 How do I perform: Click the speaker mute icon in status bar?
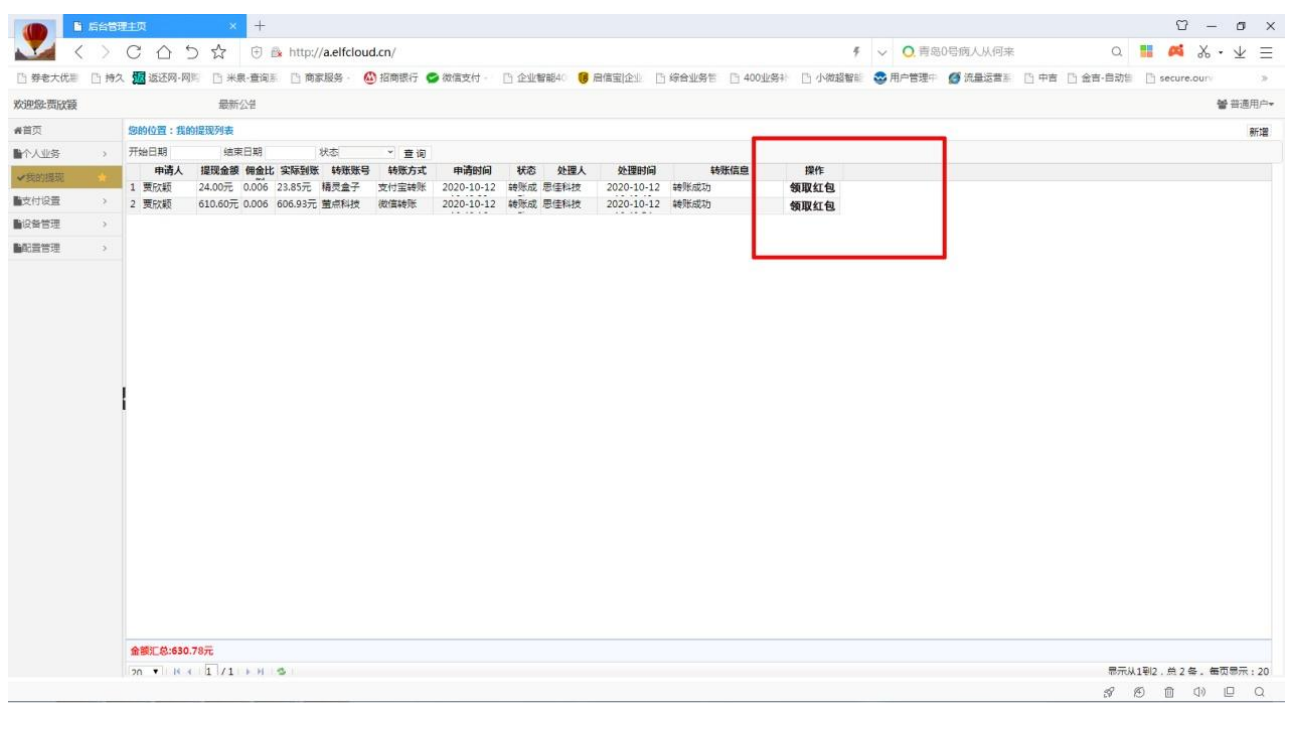(x=1198, y=692)
